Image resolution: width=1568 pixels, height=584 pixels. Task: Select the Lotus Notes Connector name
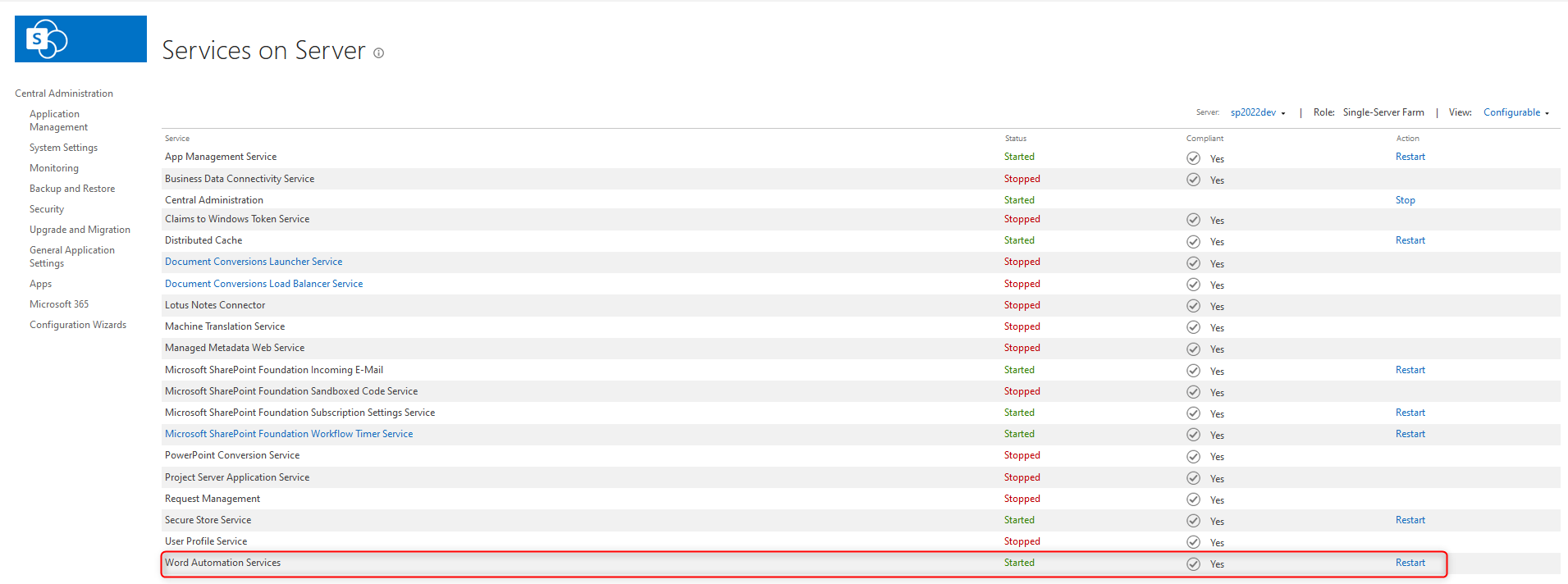(215, 305)
